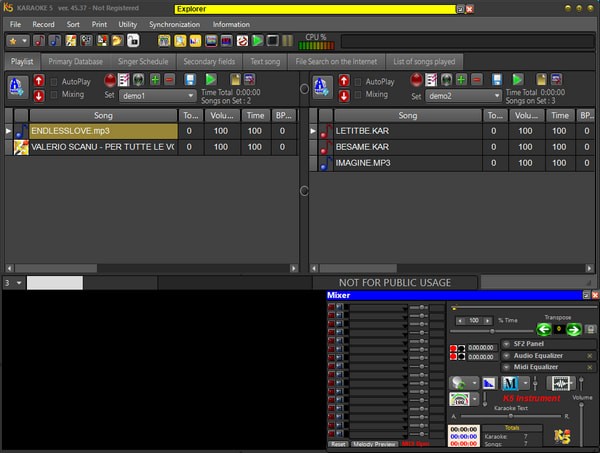Save demo1 set with the floppy disk icon
The image size is (600, 453).
click(190, 79)
